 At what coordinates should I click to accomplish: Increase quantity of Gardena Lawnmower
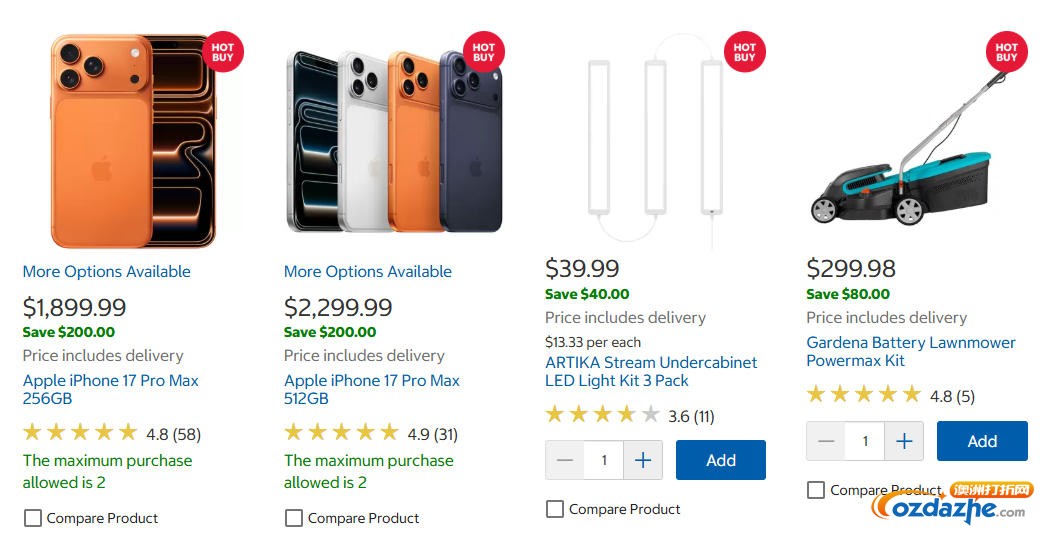904,441
